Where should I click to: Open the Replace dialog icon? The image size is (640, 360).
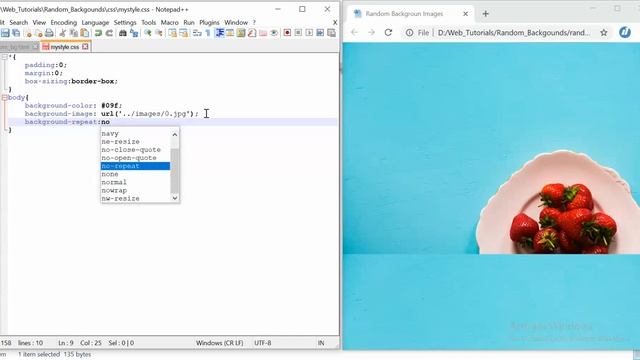point(134,33)
